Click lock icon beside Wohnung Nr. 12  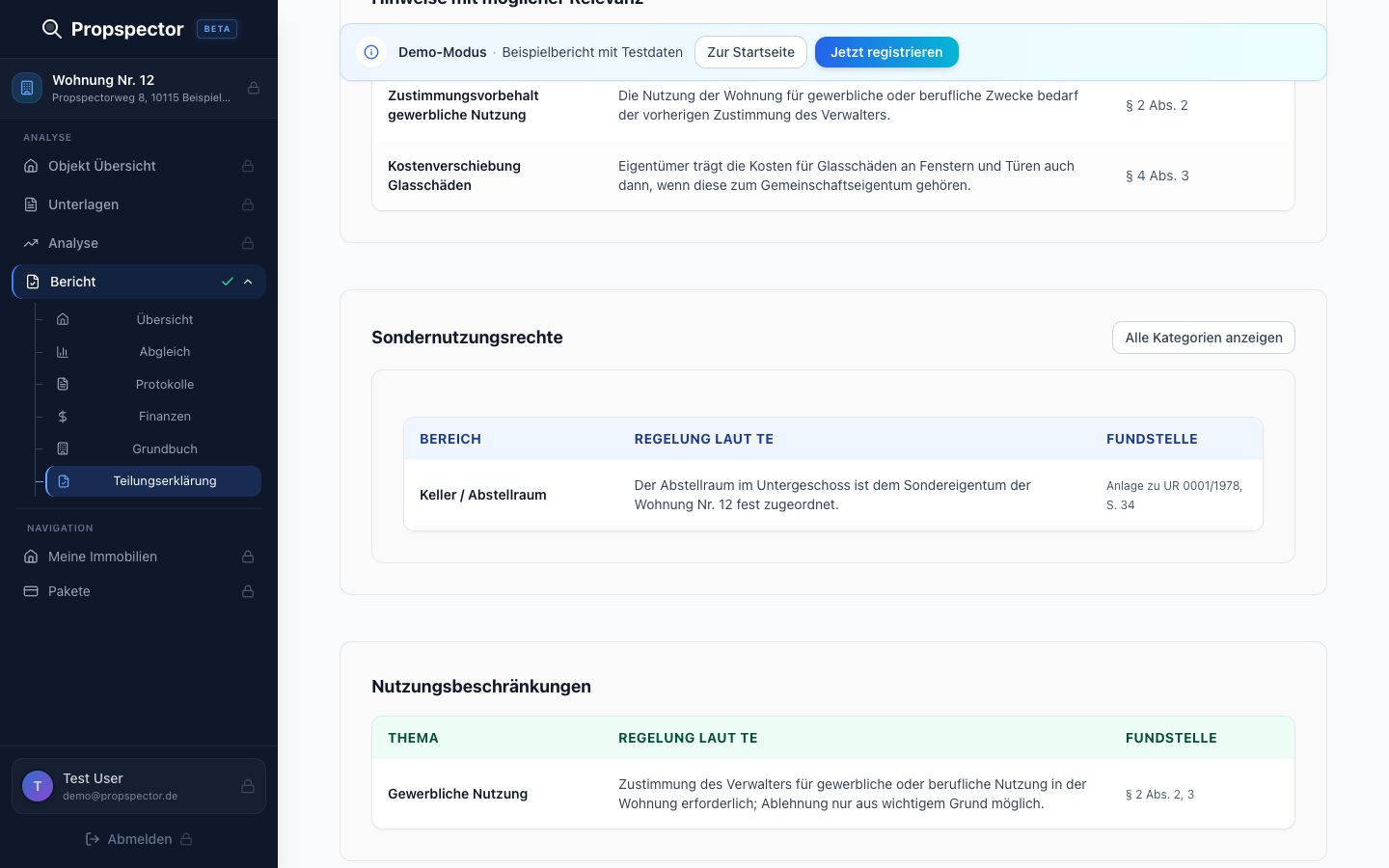[x=254, y=88]
